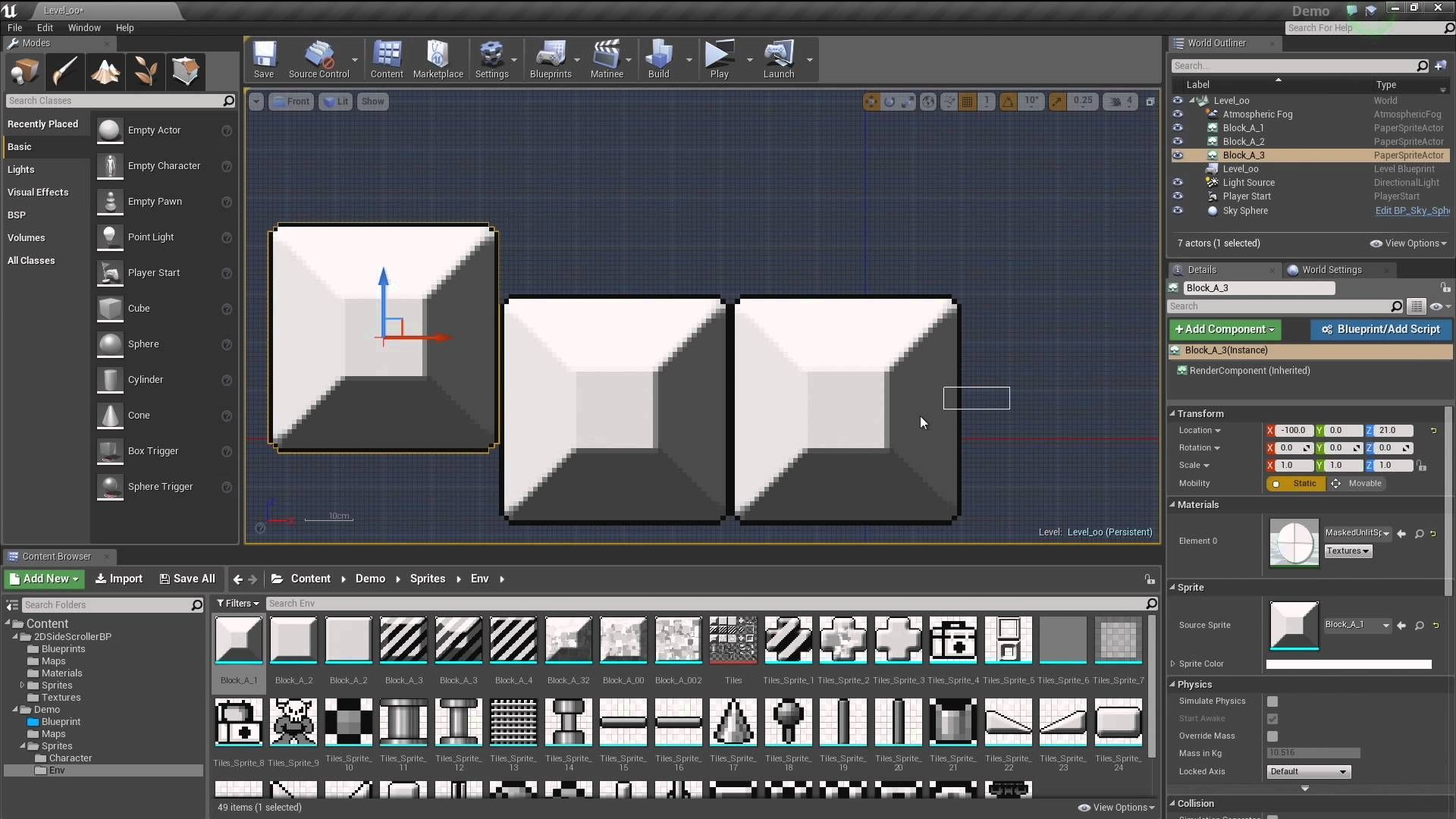Open the Location type dropdown
Image resolution: width=1456 pixels, height=819 pixels.
tap(1200, 431)
